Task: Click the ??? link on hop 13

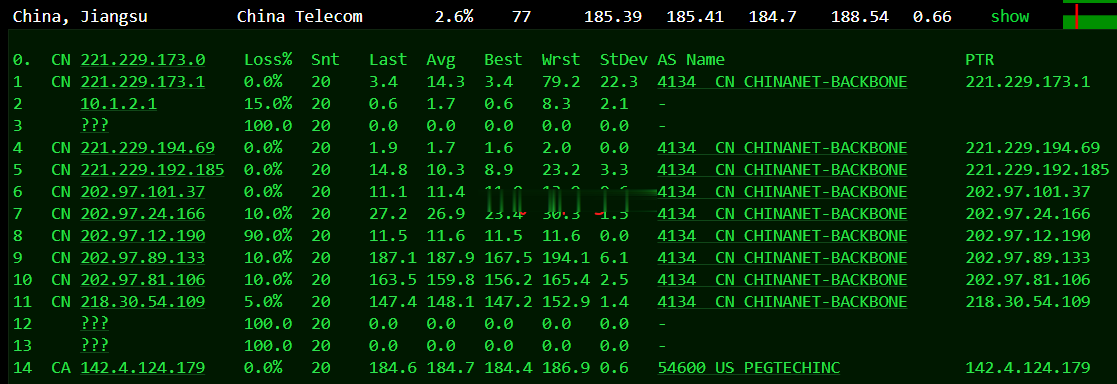Action: pos(95,346)
